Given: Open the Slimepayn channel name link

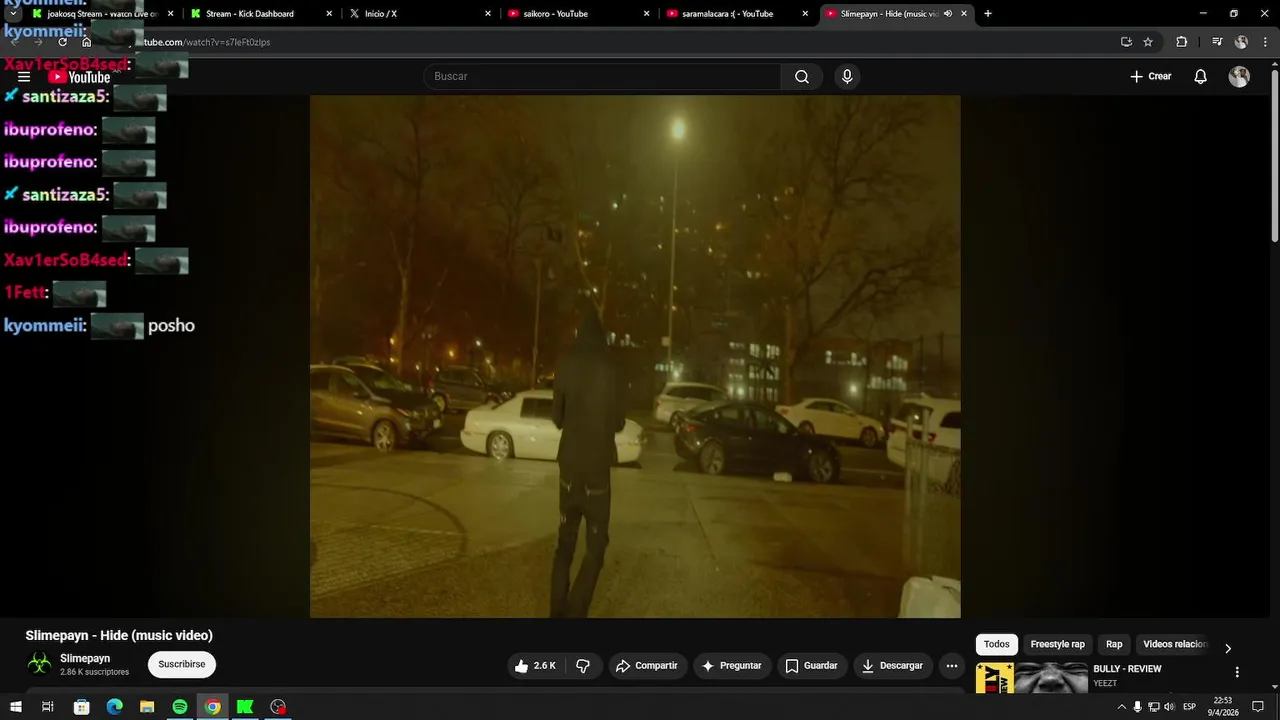Looking at the screenshot, I should pyautogui.click(x=85, y=659).
